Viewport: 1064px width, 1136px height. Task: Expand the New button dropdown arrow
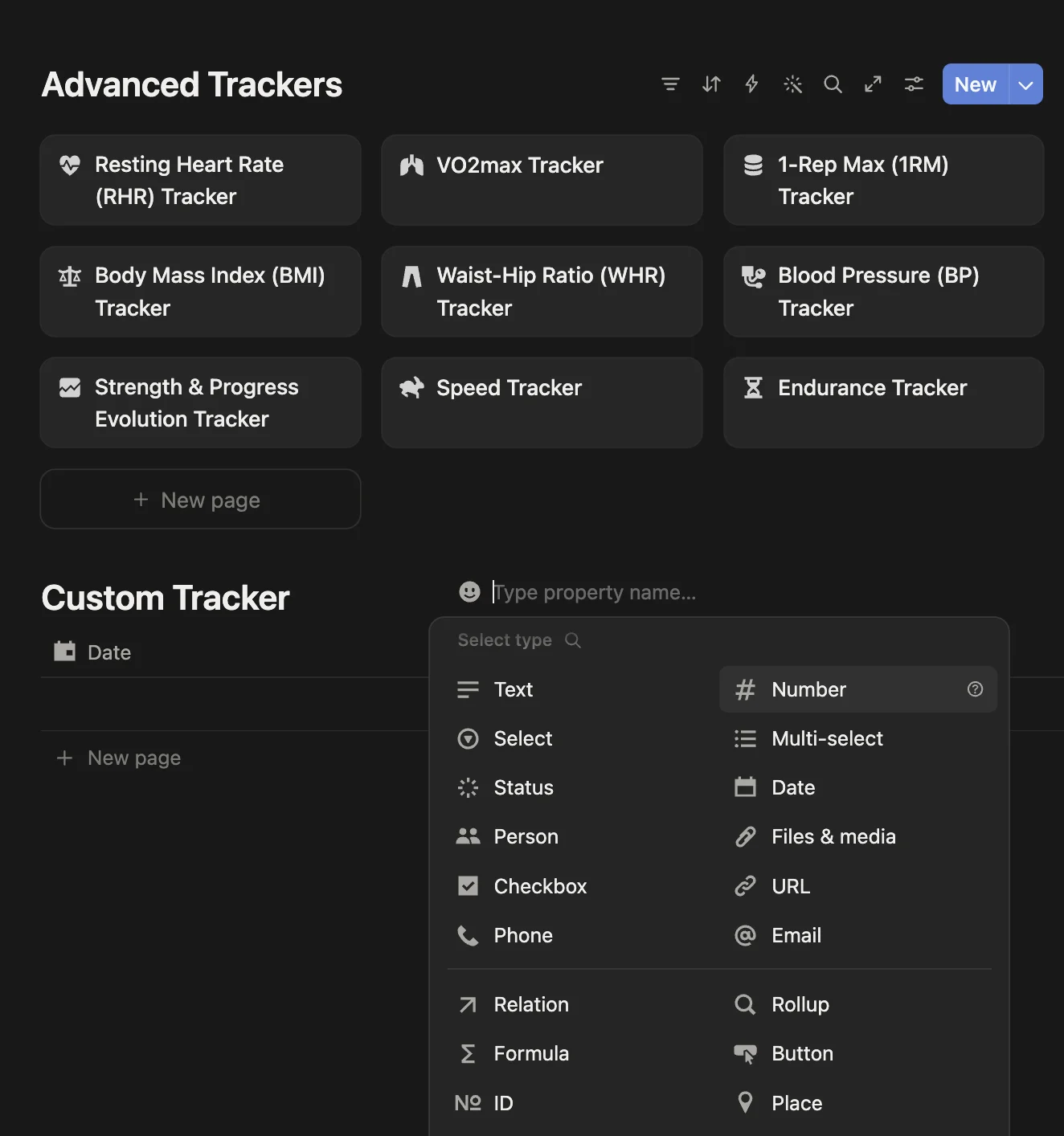1026,84
